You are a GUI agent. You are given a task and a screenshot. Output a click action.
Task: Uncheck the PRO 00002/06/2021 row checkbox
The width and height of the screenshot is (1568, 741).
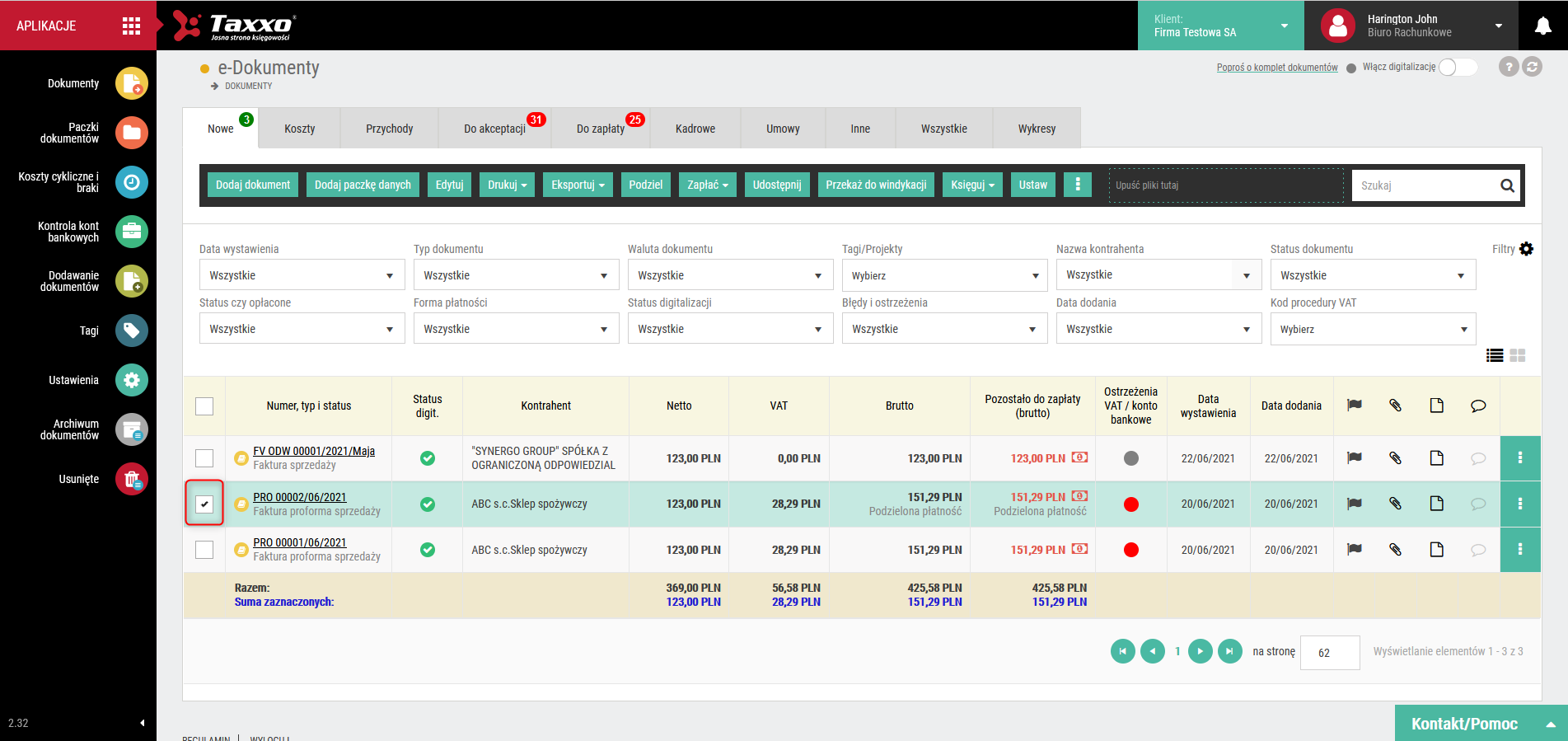coord(204,504)
